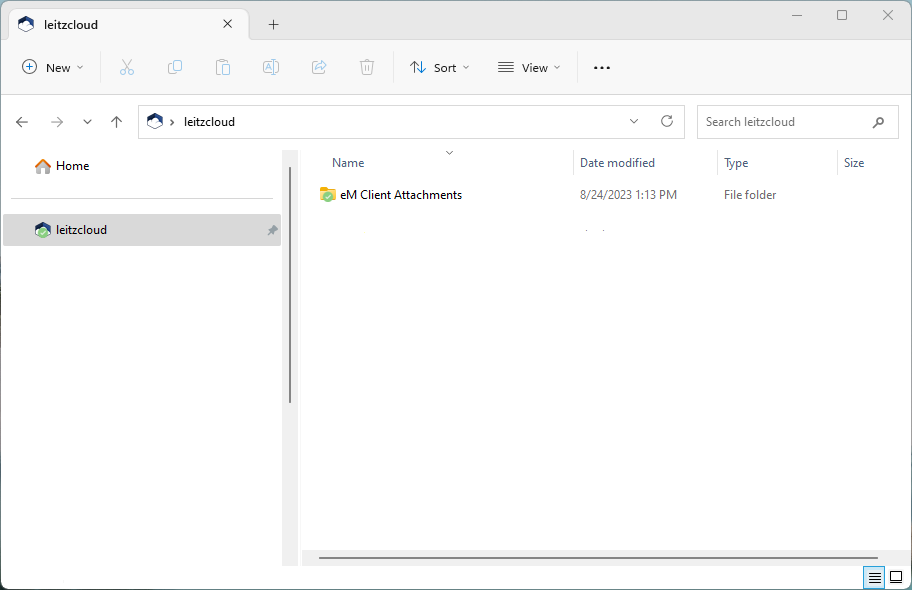Expand the Sort options menu
This screenshot has width=912, height=590.
pos(439,67)
